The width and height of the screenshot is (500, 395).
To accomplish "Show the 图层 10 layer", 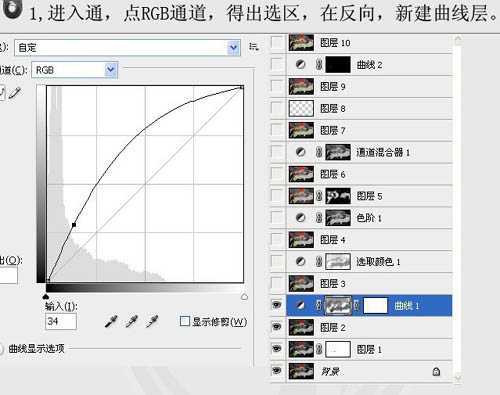I will (277, 43).
